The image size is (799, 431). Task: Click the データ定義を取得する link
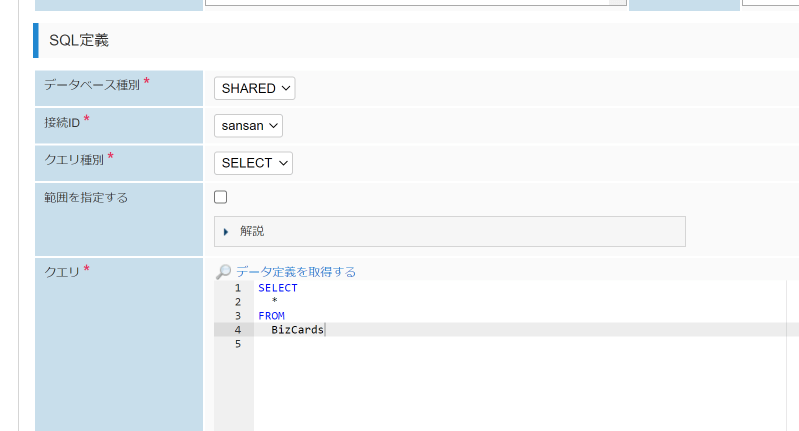pos(296,272)
